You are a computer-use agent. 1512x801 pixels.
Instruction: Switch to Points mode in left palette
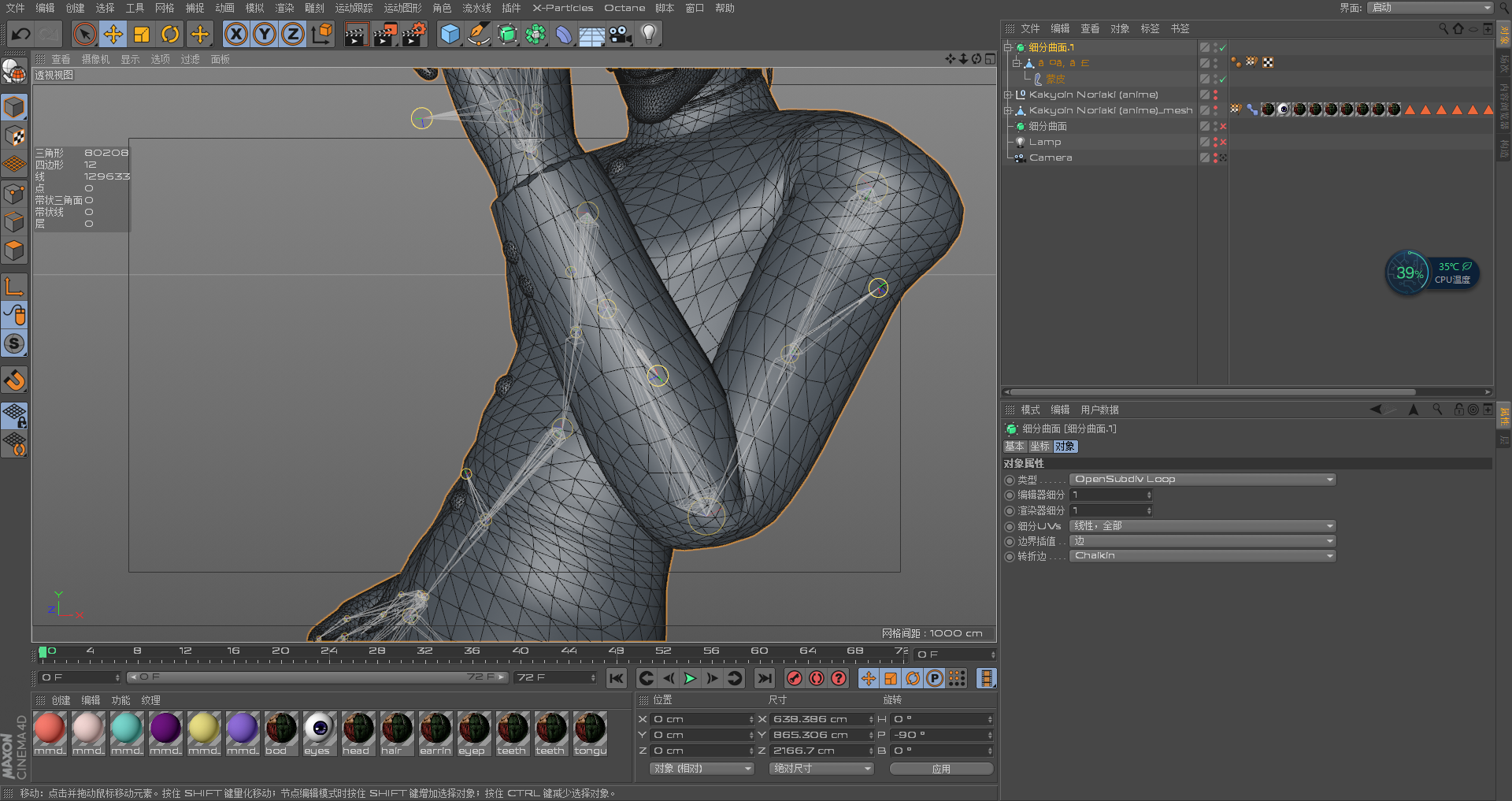coord(14,194)
